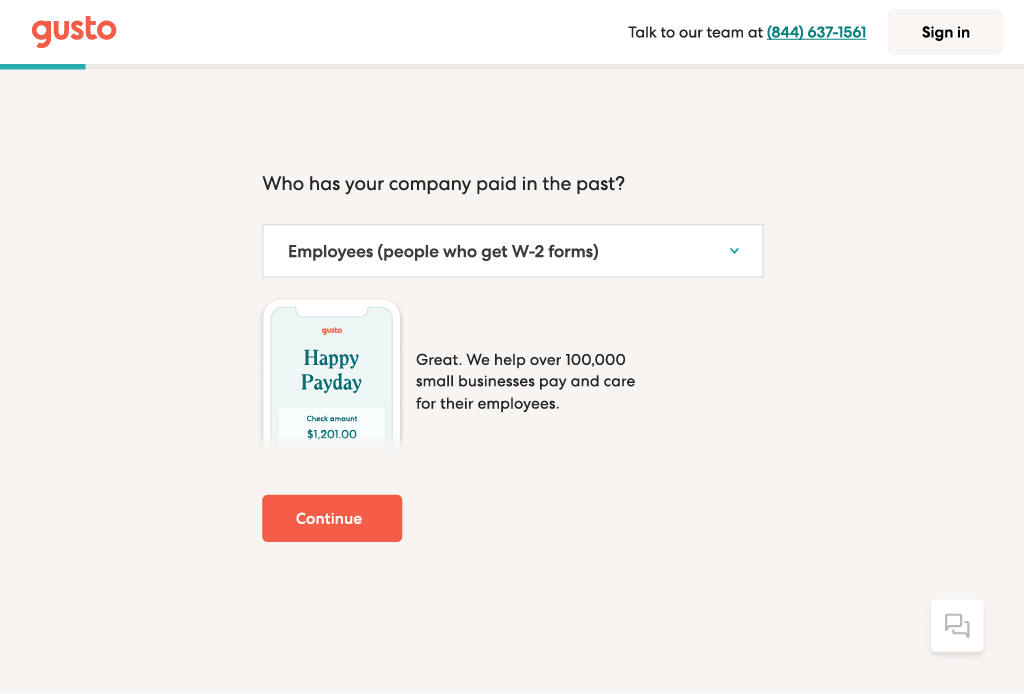Click the 'Talk to our team at' text
The image size is (1024, 694).
(695, 32)
